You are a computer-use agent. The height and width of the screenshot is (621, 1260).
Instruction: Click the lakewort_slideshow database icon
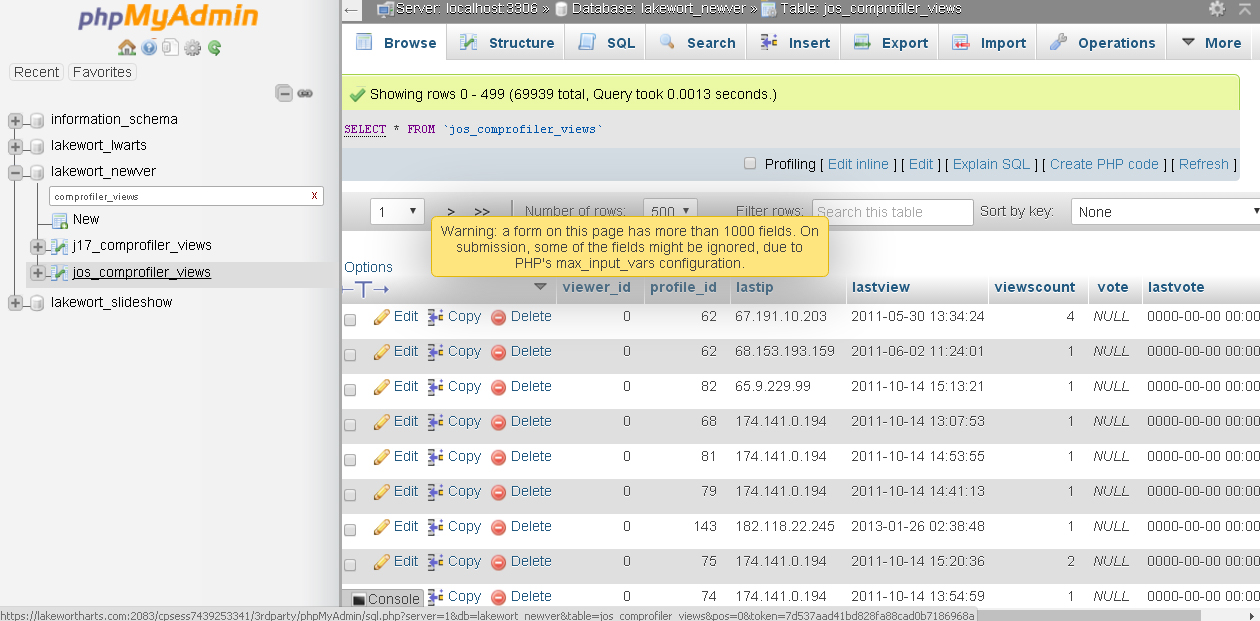(37, 303)
